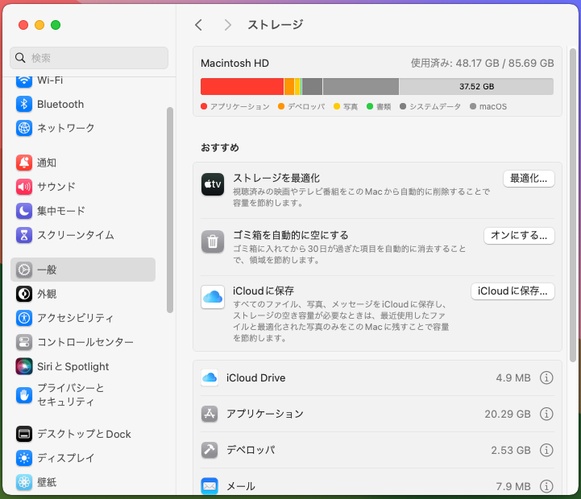Viewport: 581px width, 499px height.
Task: Click the ディスプレイ sun icon
Action: (x=24, y=458)
